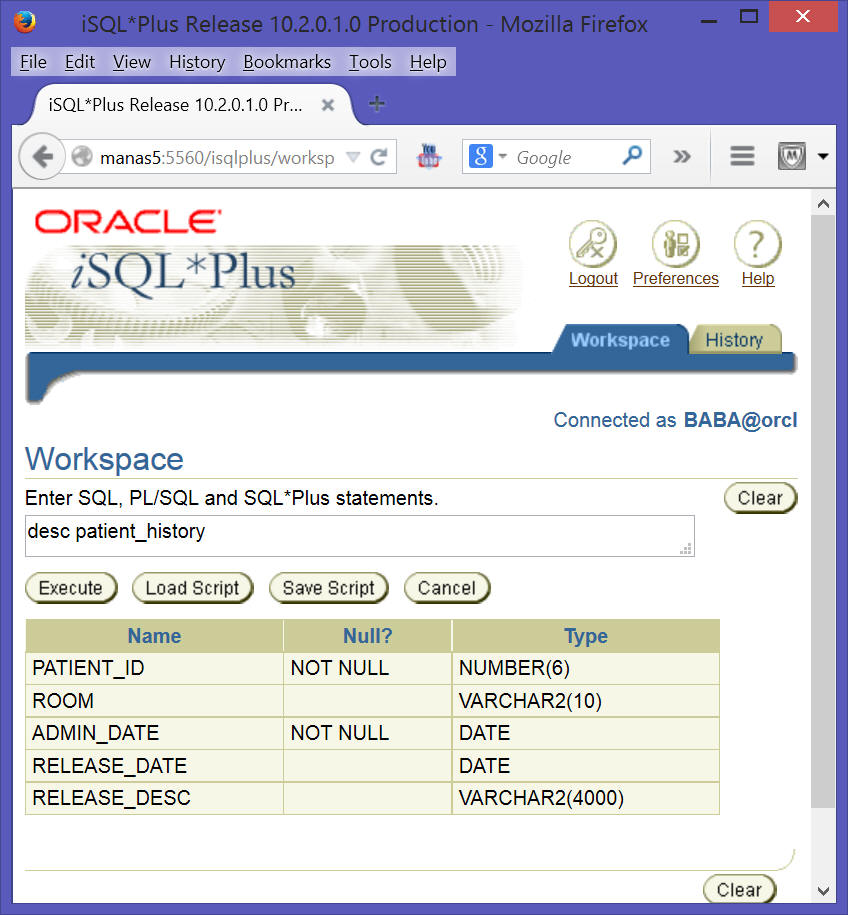The image size is (848, 915).
Task: Click NOT NULL in ADMIN_DATE row
Action: pos(368,733)
